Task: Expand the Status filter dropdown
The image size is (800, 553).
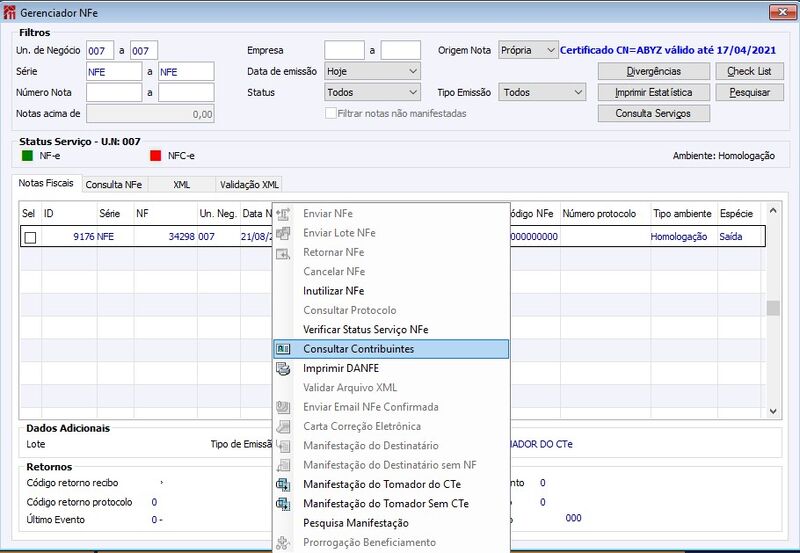Action: click(372, 92)
